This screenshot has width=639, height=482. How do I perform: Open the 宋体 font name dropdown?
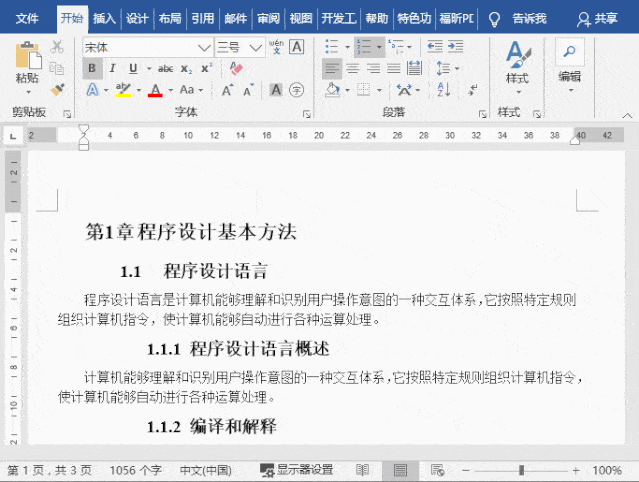click(x=204, y=48)
